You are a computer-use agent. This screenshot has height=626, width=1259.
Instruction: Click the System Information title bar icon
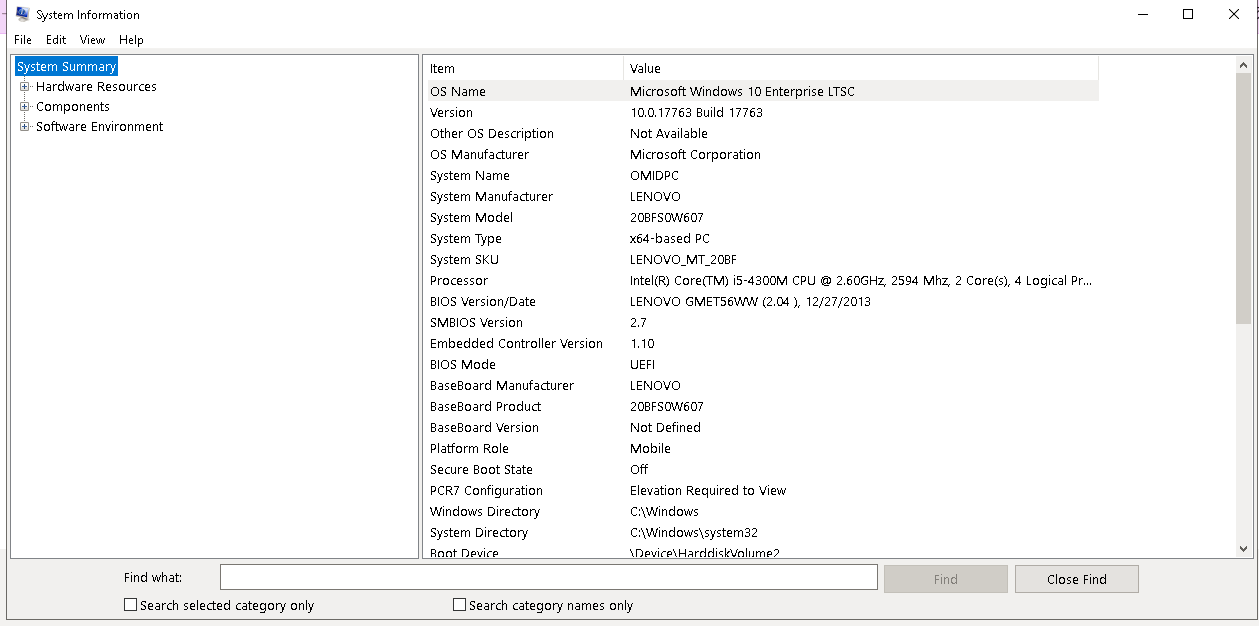pos(22,14)
